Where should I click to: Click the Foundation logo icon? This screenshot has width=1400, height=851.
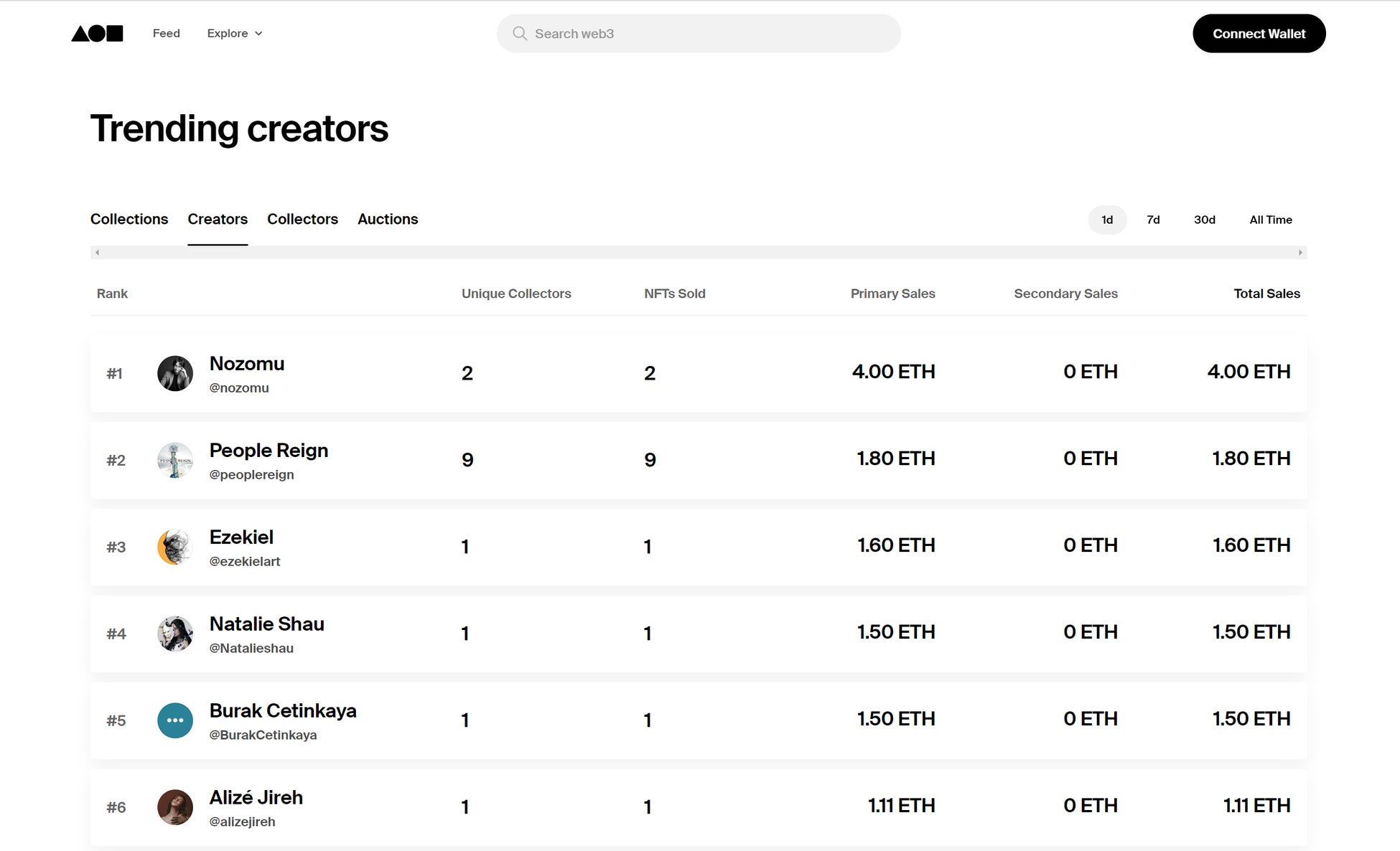click(97, 34)
